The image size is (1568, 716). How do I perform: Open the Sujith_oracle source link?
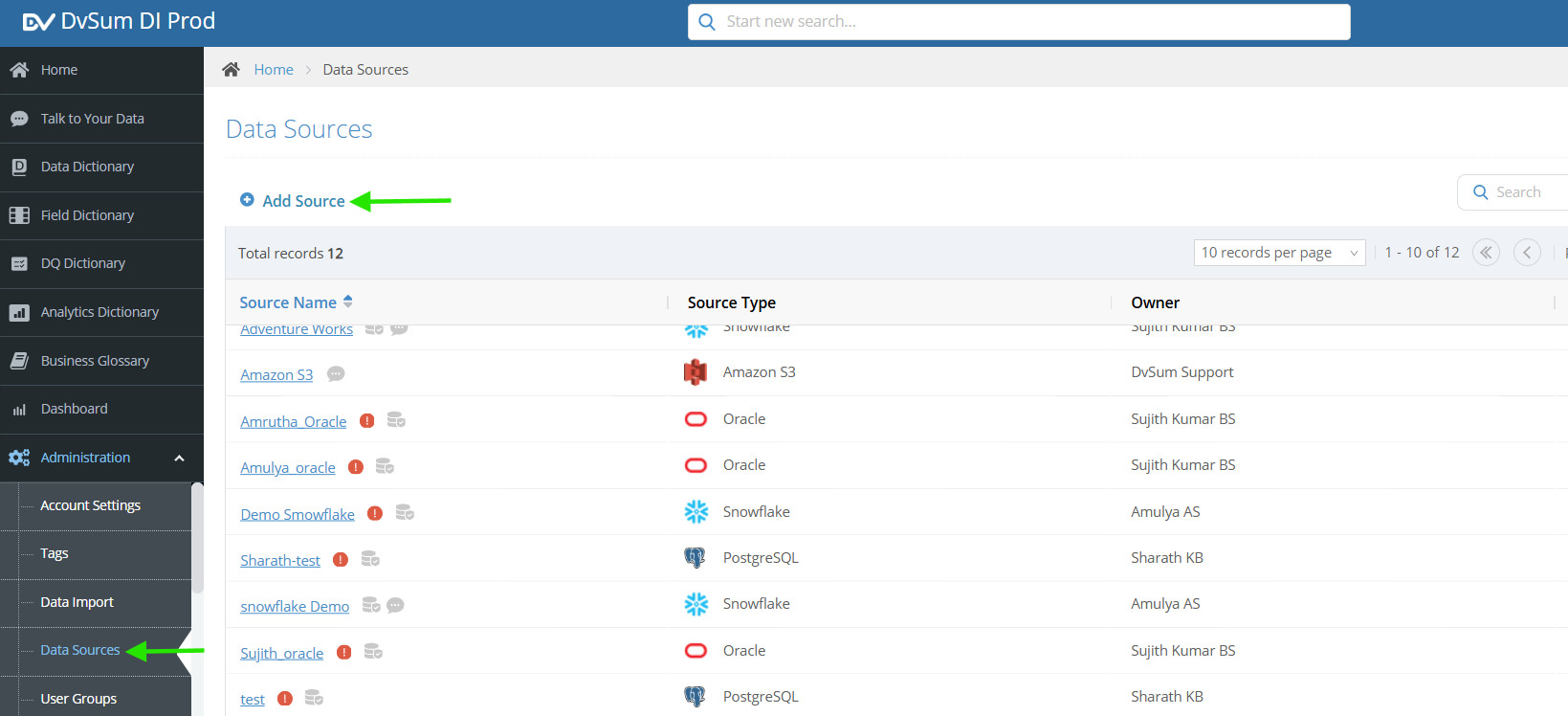282,653
